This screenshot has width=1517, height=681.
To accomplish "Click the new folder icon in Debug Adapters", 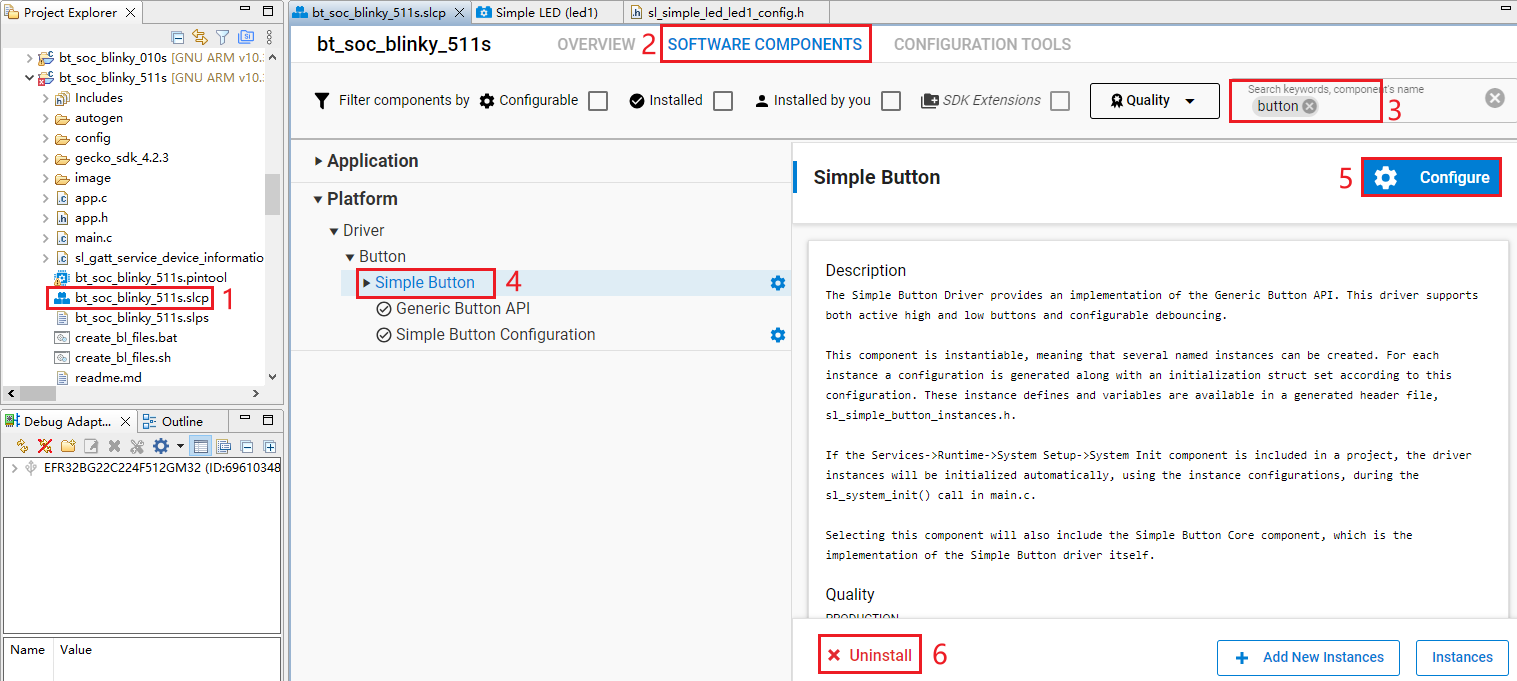I will (x=68, y=446).
